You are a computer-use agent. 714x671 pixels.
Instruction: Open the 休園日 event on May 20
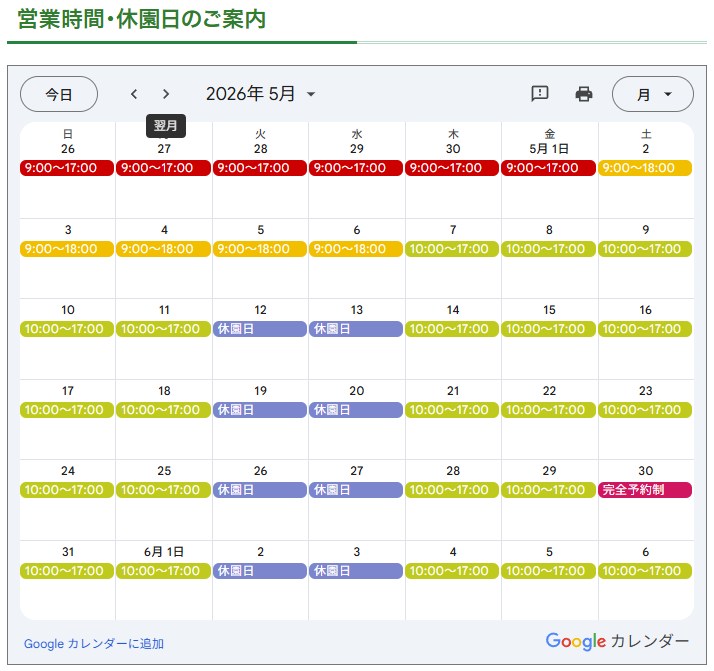pos(356,410)
